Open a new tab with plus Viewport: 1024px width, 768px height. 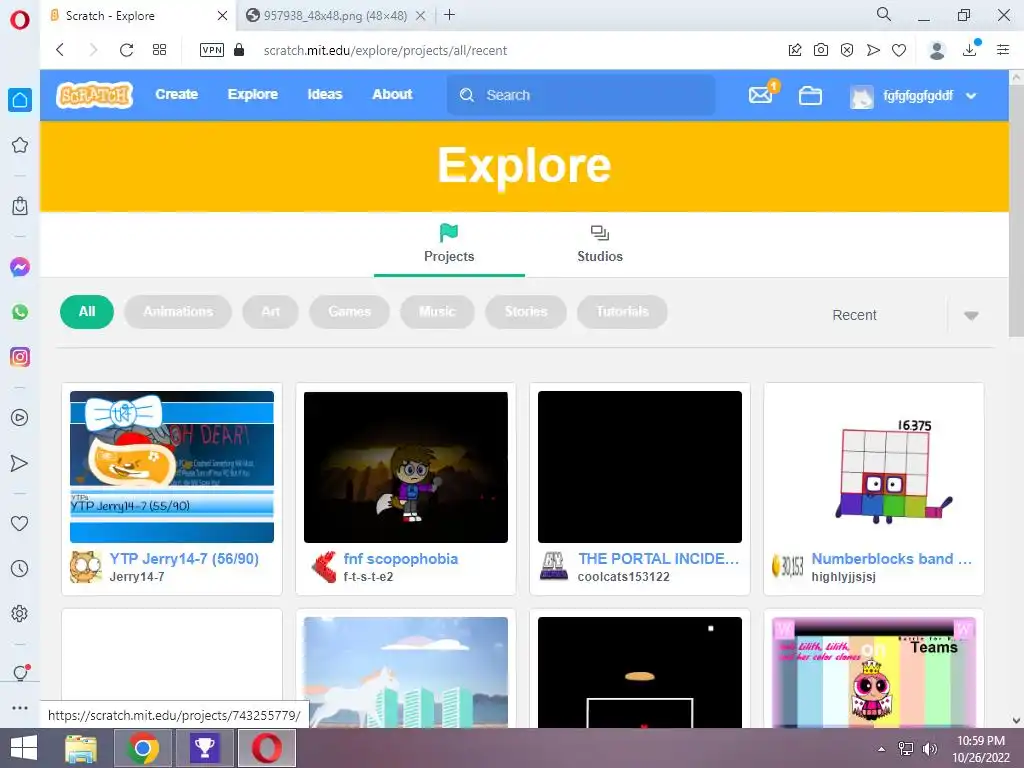[449, 15]
